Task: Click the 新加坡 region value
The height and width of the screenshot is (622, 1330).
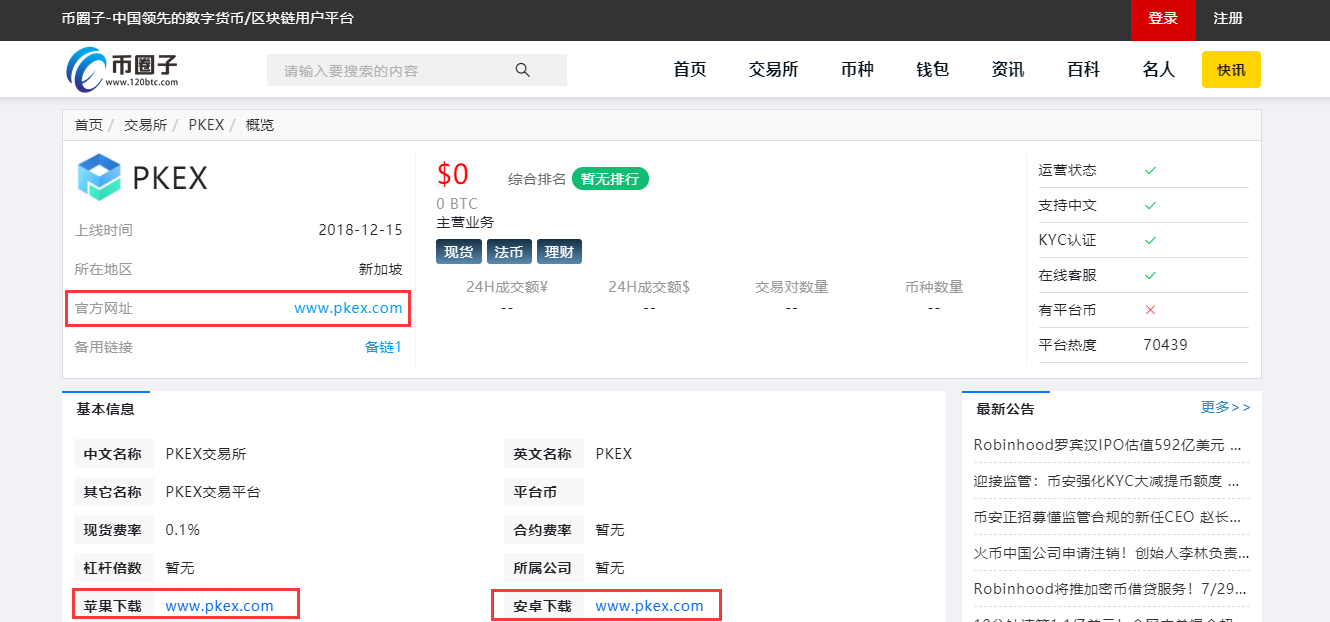Action: pos(380,269)
